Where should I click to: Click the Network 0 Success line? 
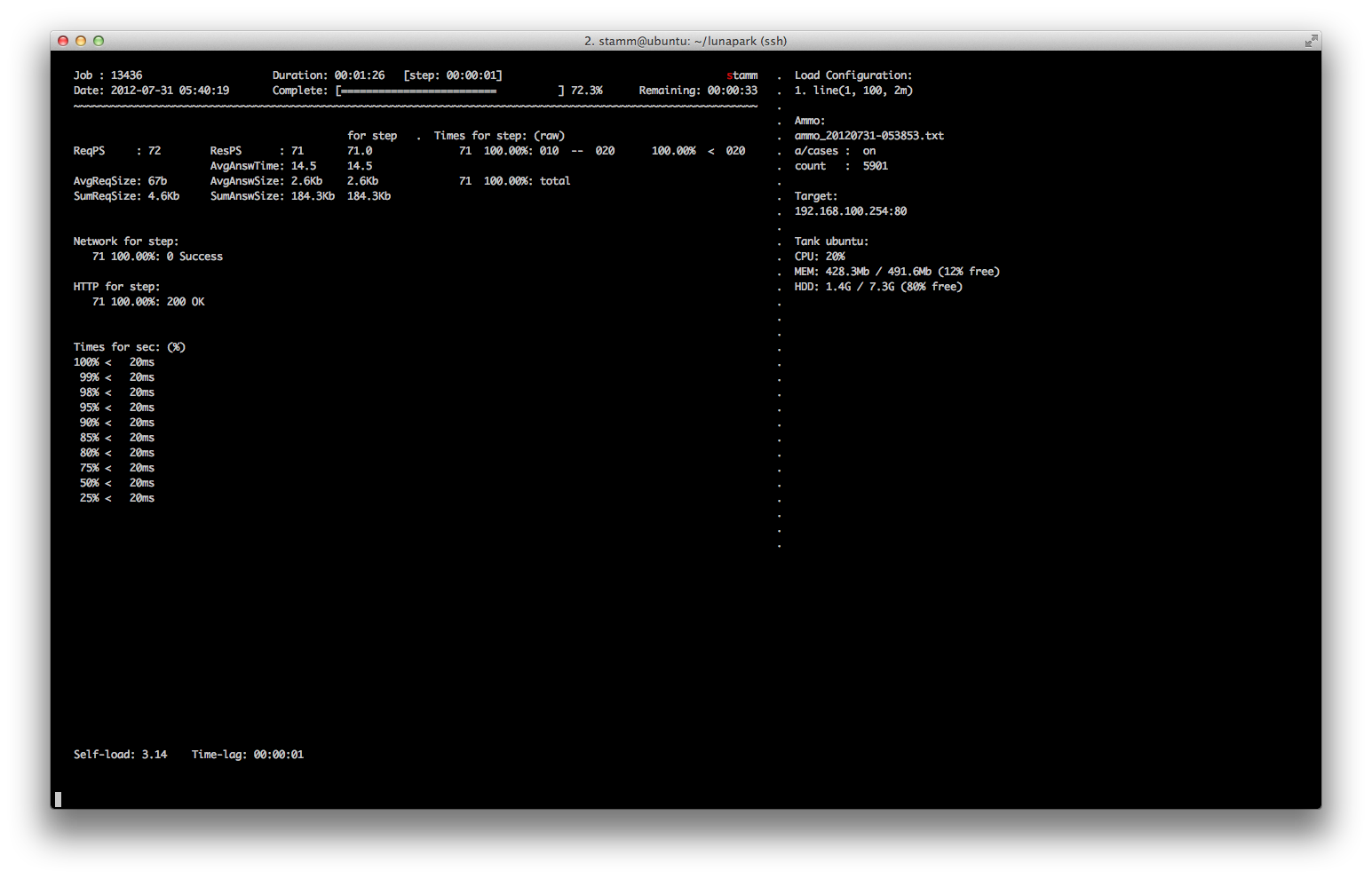[x=157, y=257]
